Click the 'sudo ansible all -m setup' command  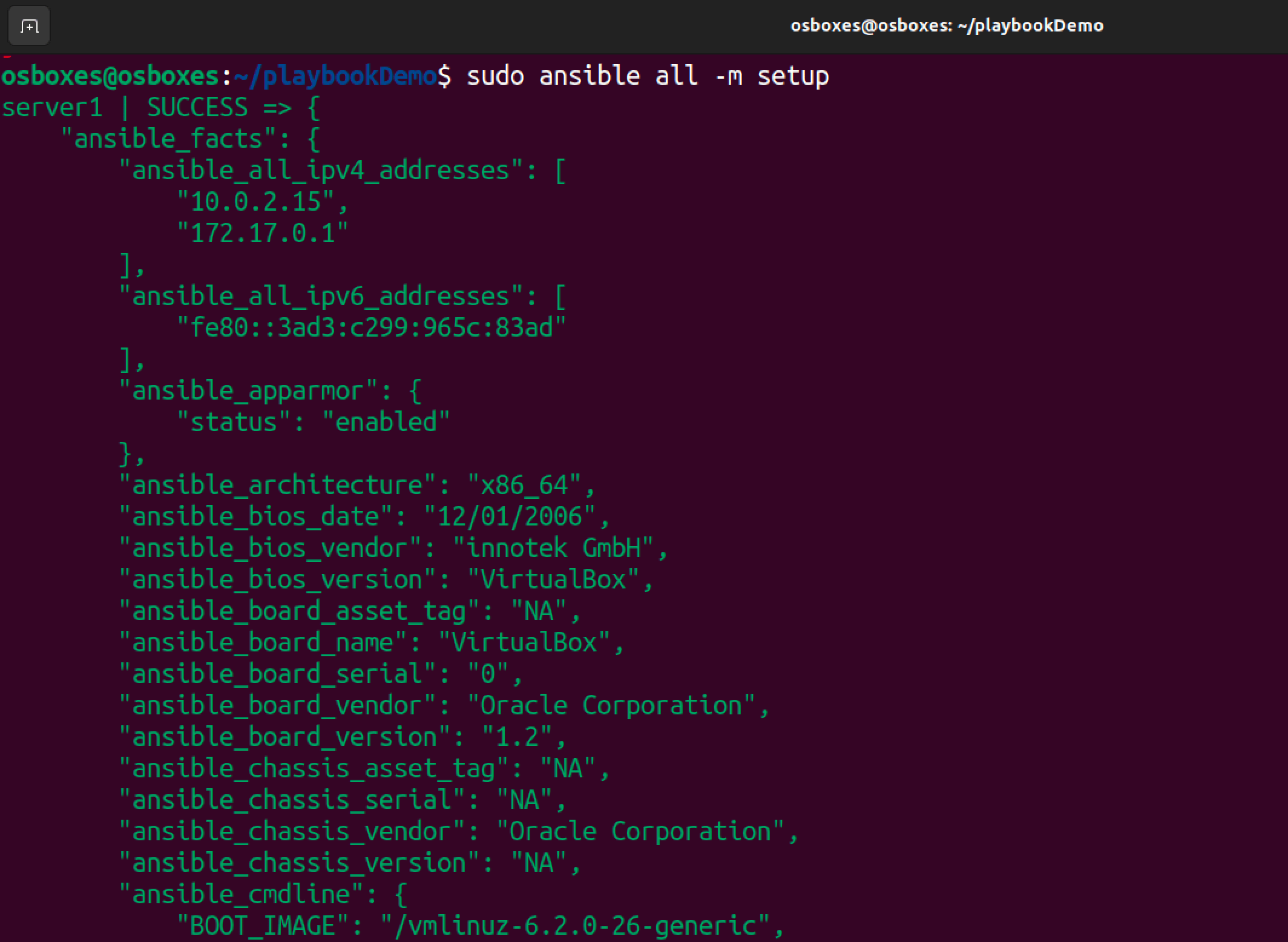click(x=648, y=77)
